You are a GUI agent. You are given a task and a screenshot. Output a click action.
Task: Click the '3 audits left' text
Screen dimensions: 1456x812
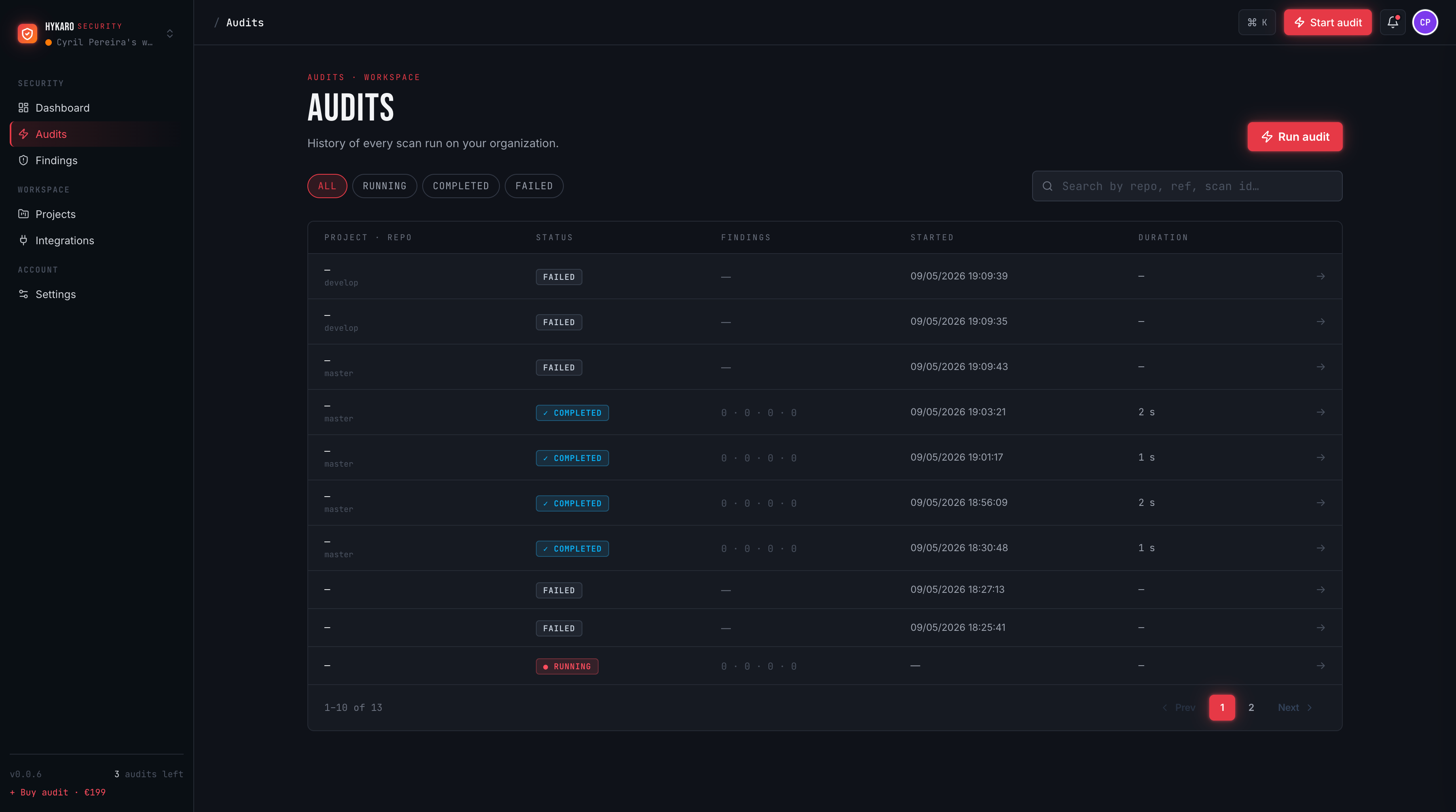point(149,774)
